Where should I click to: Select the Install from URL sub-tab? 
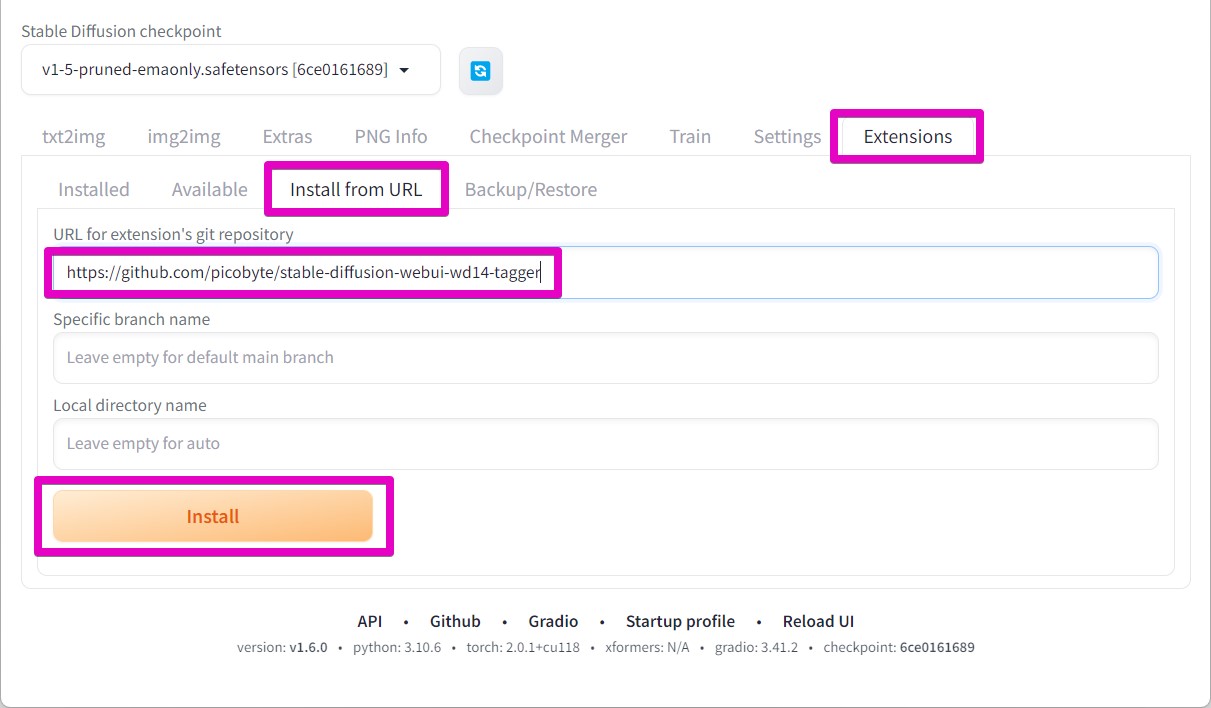pos(356,189)
